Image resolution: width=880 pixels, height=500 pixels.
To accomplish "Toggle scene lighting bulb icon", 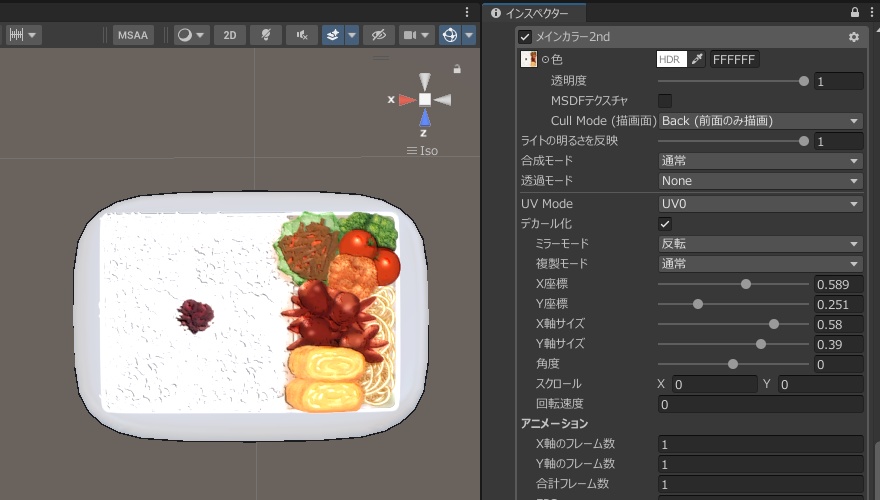I will pos(266,35).
